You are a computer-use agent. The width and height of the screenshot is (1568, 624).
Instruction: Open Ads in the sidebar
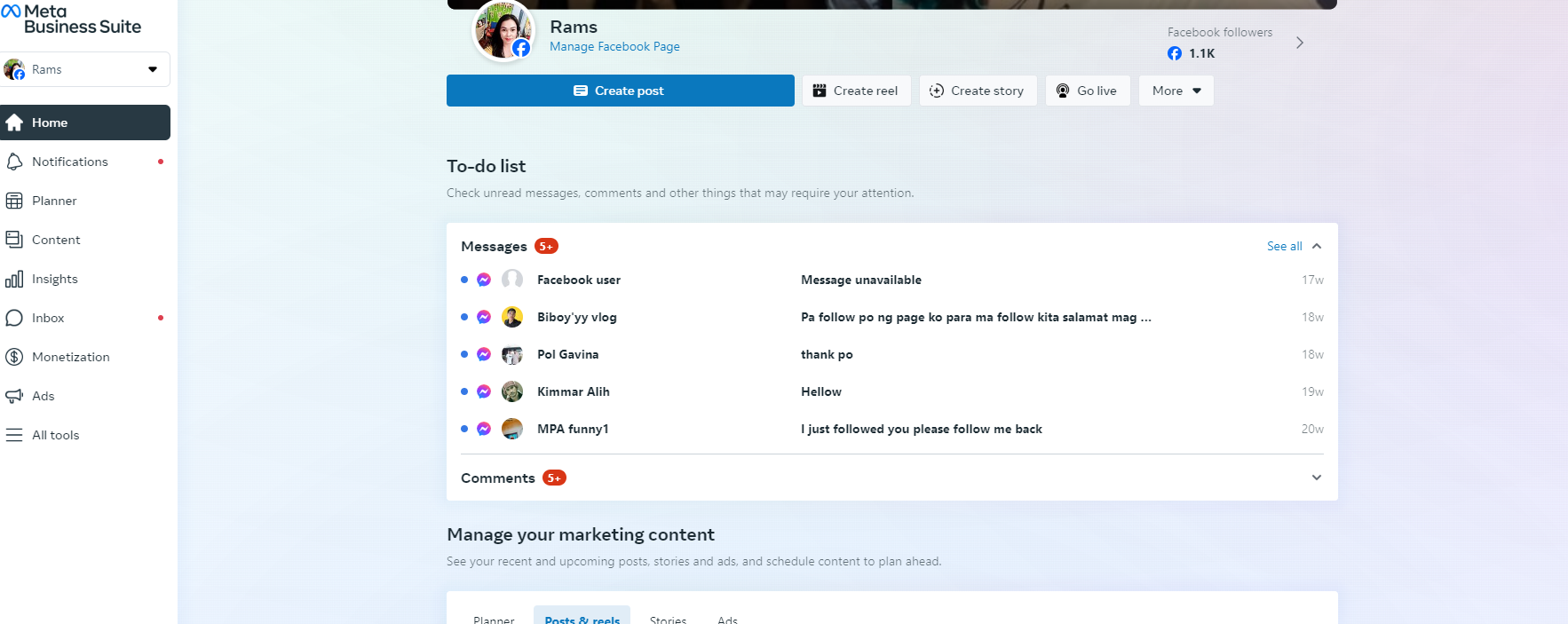(85, 396)
